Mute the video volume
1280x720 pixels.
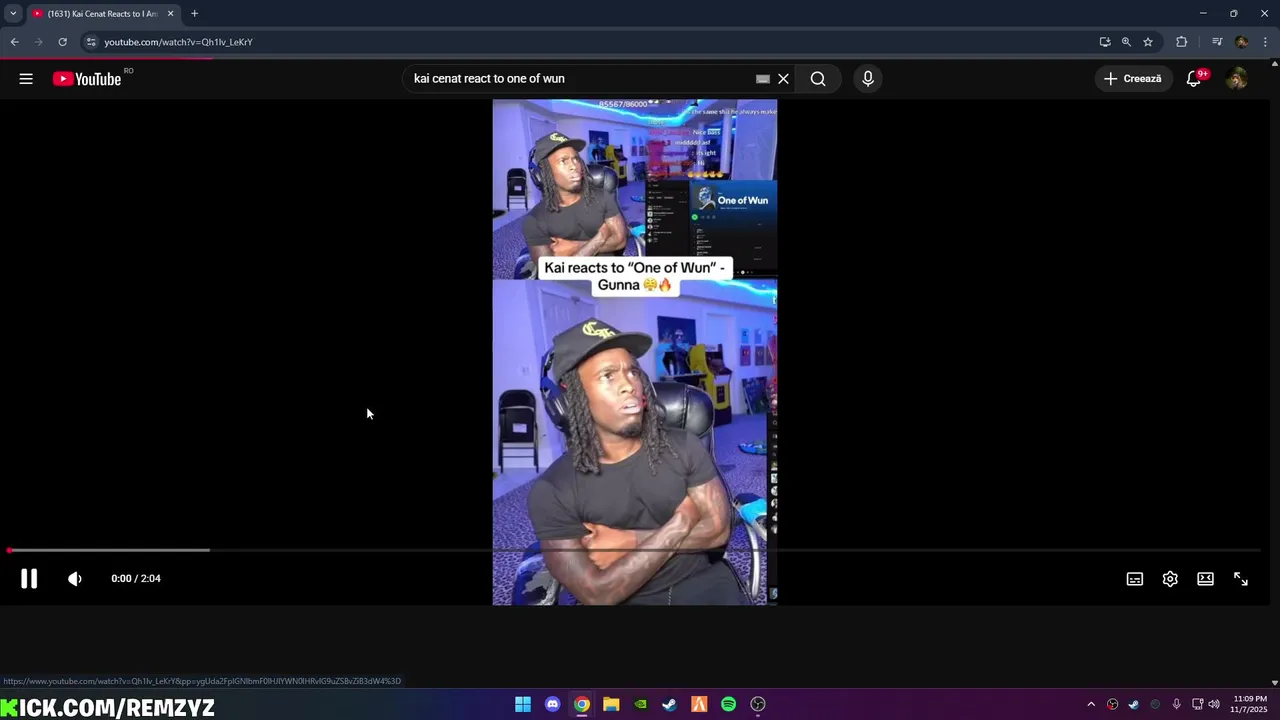coord(75,579)
